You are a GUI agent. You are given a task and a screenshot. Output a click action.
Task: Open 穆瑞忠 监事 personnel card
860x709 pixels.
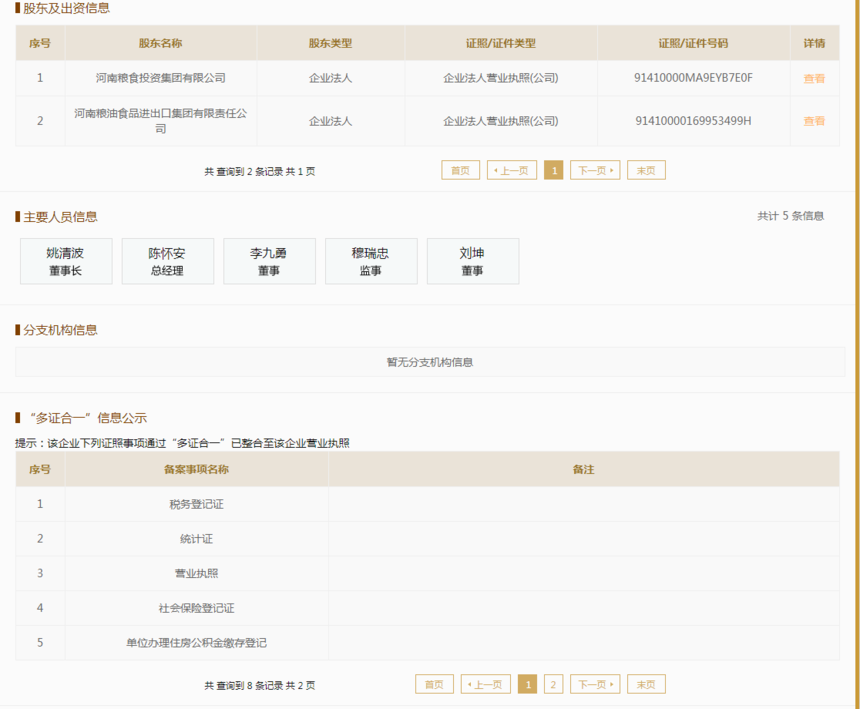click(x=371, y=261)
